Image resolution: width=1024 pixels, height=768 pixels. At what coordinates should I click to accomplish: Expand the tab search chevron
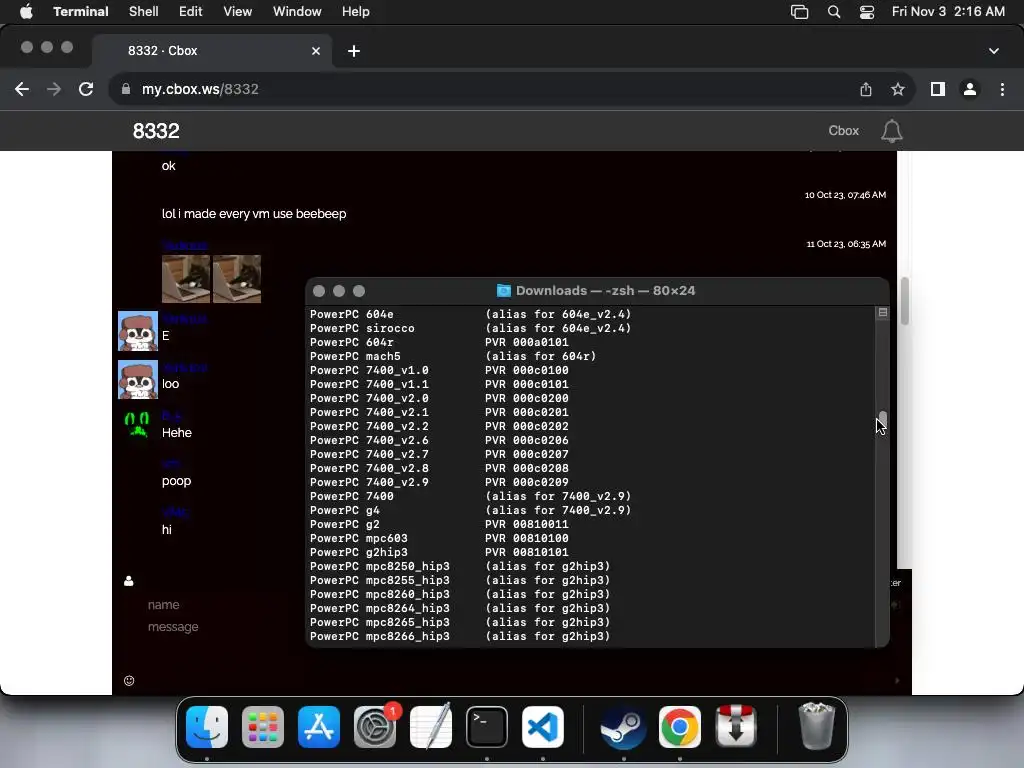click(x=993, y=51)
